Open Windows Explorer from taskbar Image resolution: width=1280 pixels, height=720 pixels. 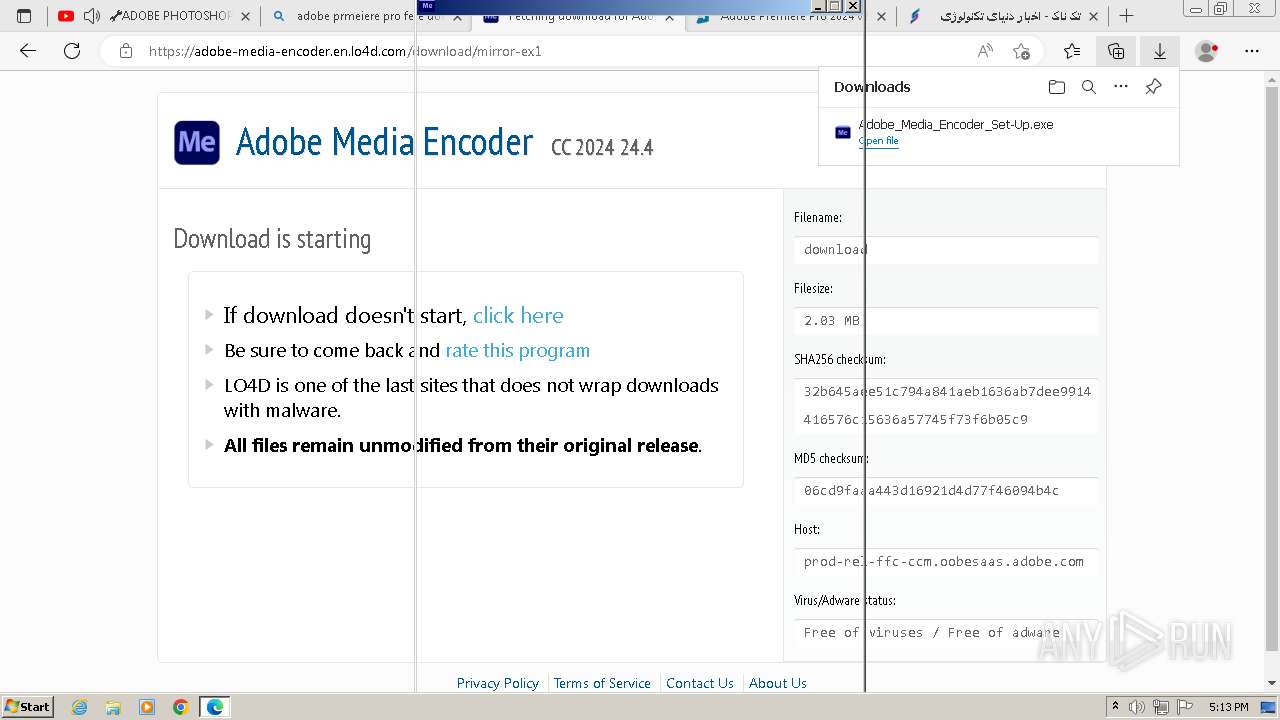113,707
